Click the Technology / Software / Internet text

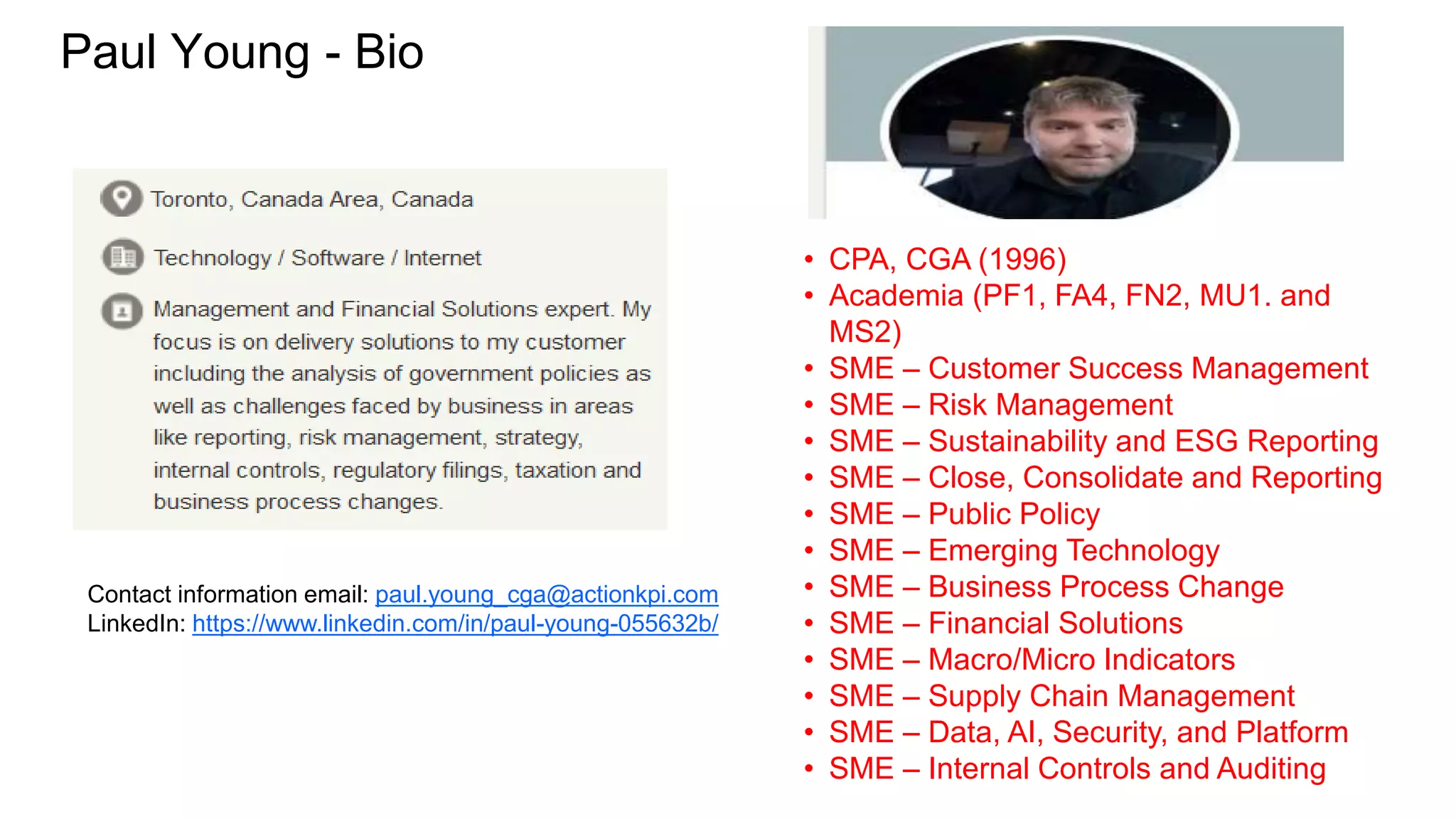pos(317,257)
